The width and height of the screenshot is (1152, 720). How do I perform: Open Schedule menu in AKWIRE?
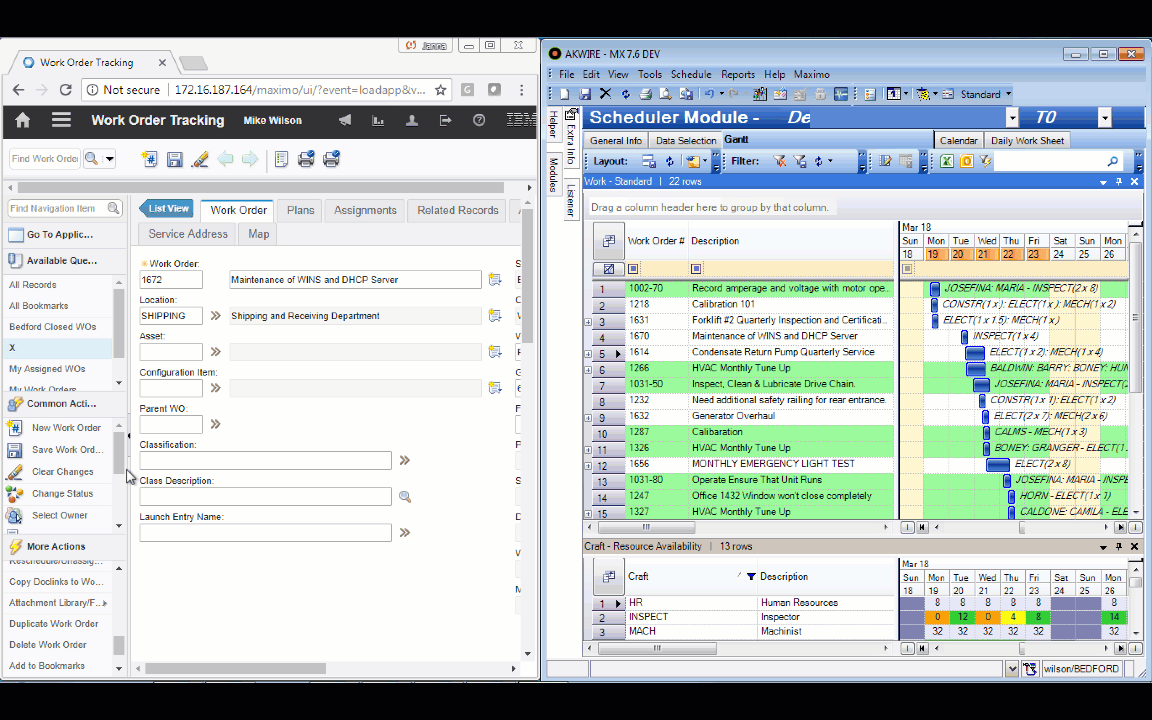point(691,74)
